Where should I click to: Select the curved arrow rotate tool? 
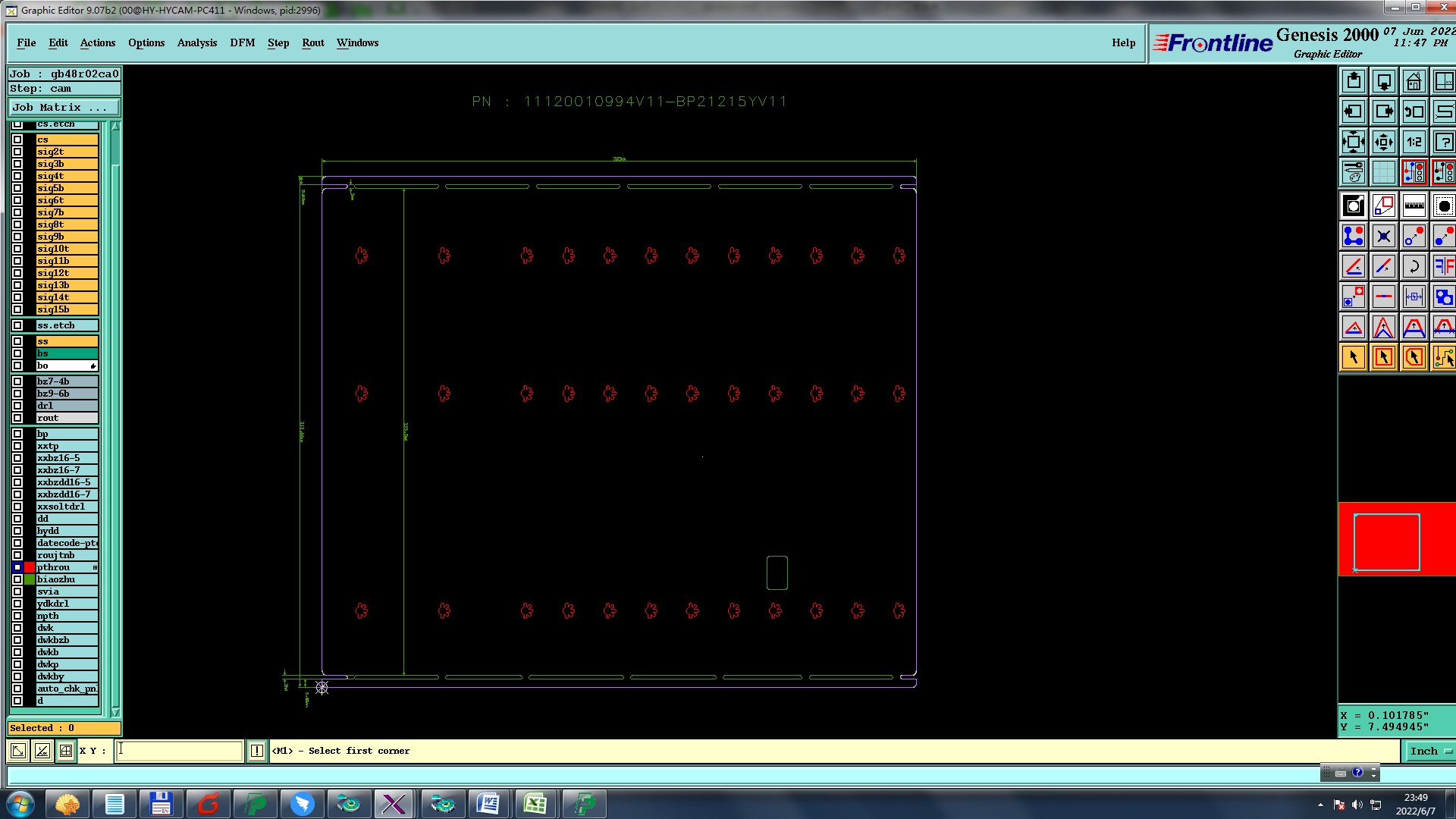click(1414, 266)
